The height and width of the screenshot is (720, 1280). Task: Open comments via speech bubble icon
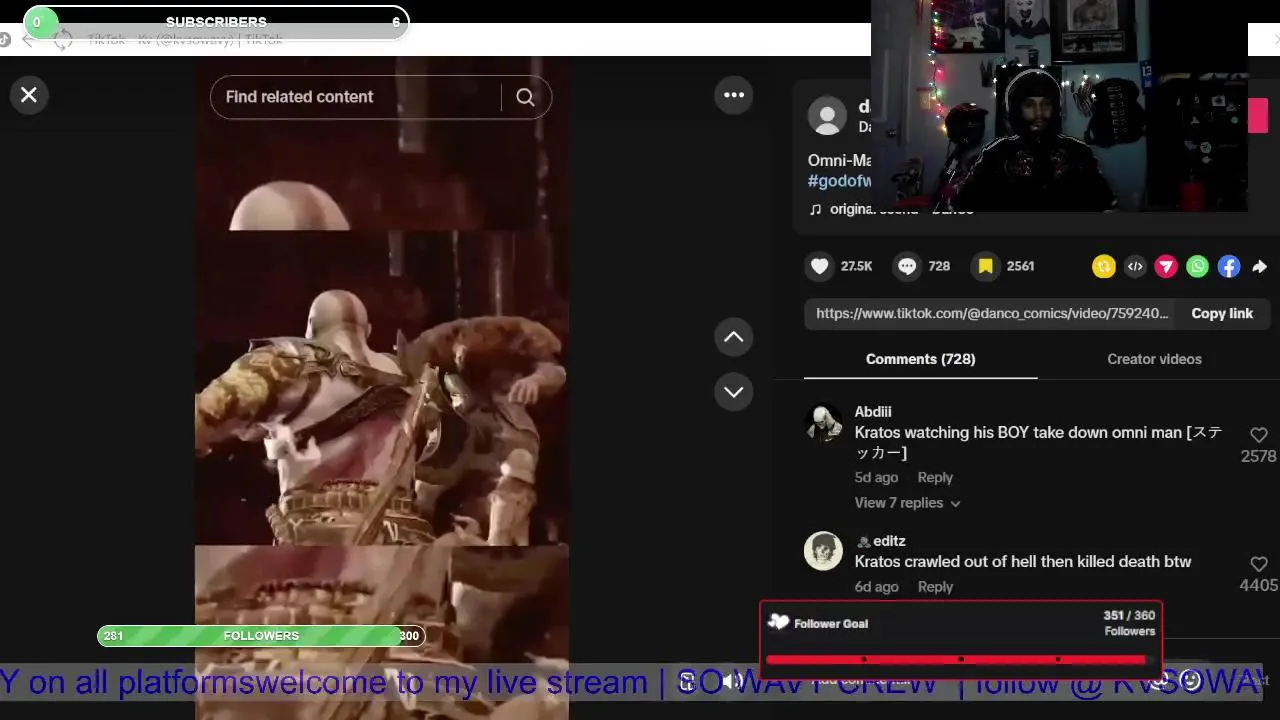point(907,266)
